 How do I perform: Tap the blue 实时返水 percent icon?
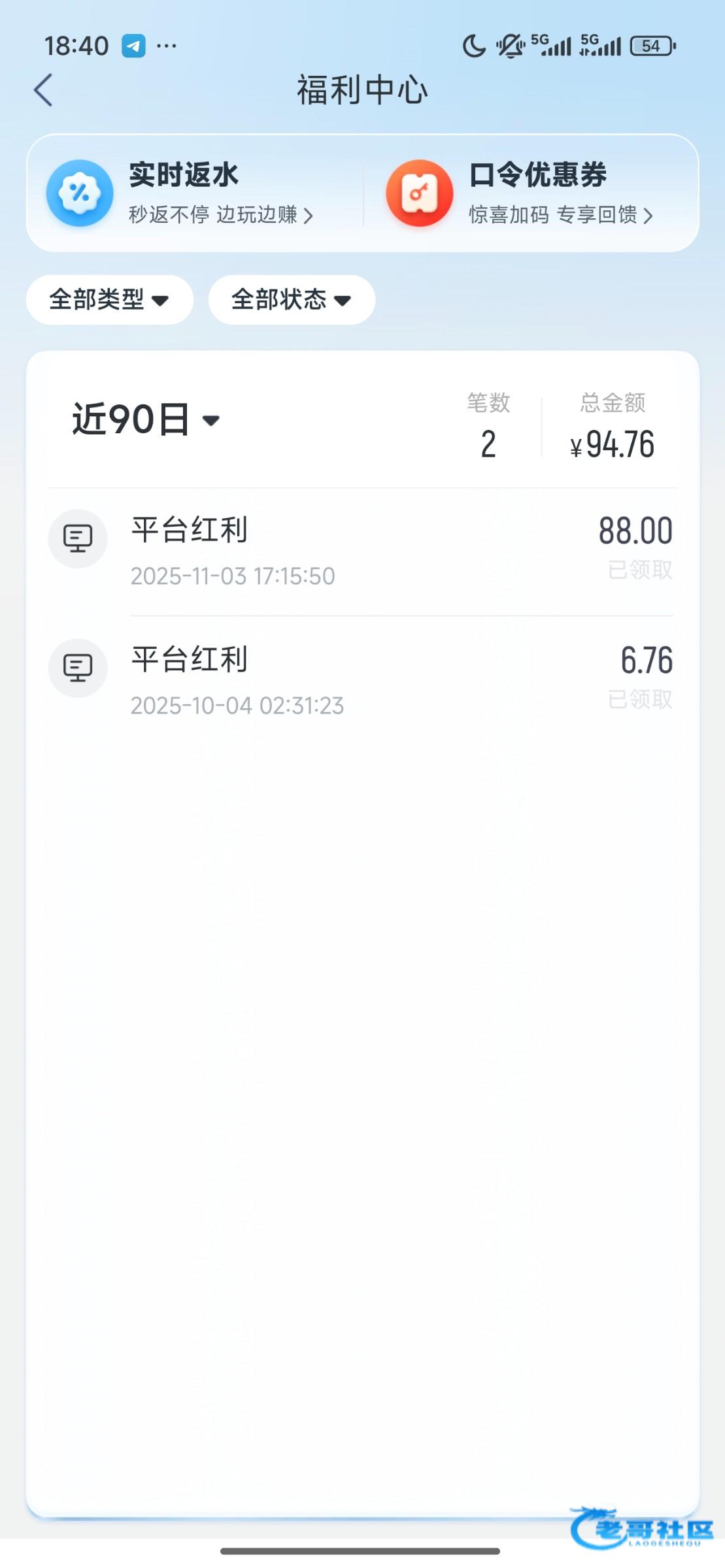point(80,193)
